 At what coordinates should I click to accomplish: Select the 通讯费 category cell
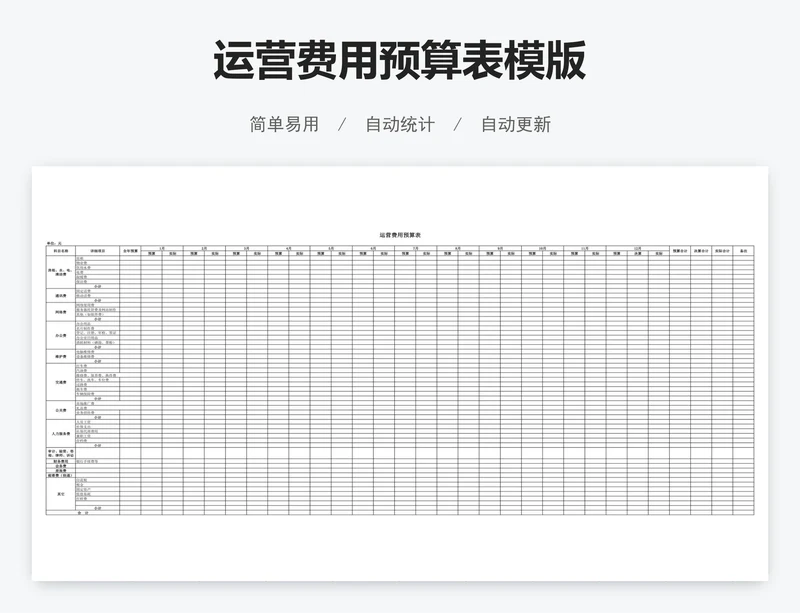[61, 296]
